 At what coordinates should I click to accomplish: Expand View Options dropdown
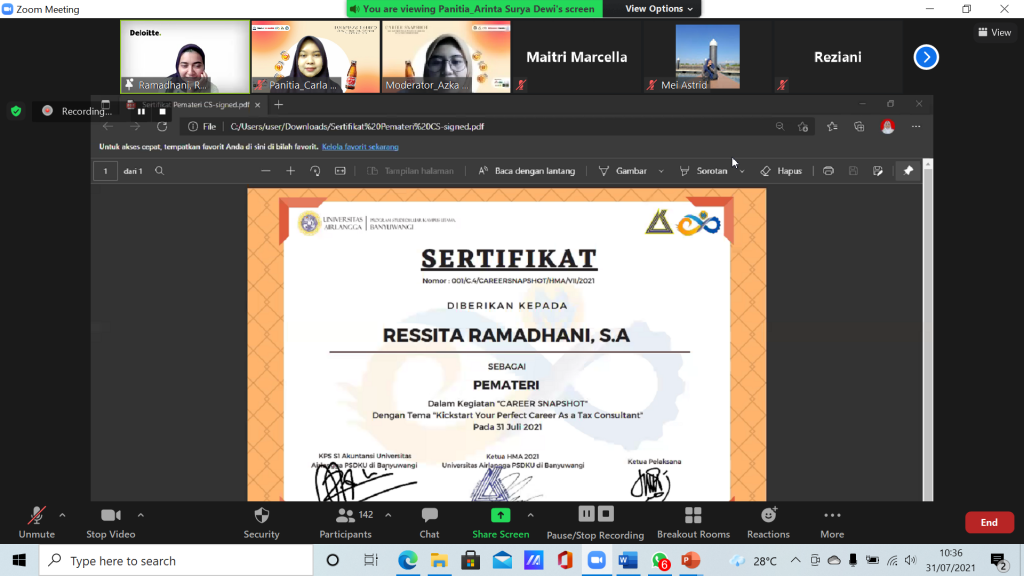pos(658,8)
